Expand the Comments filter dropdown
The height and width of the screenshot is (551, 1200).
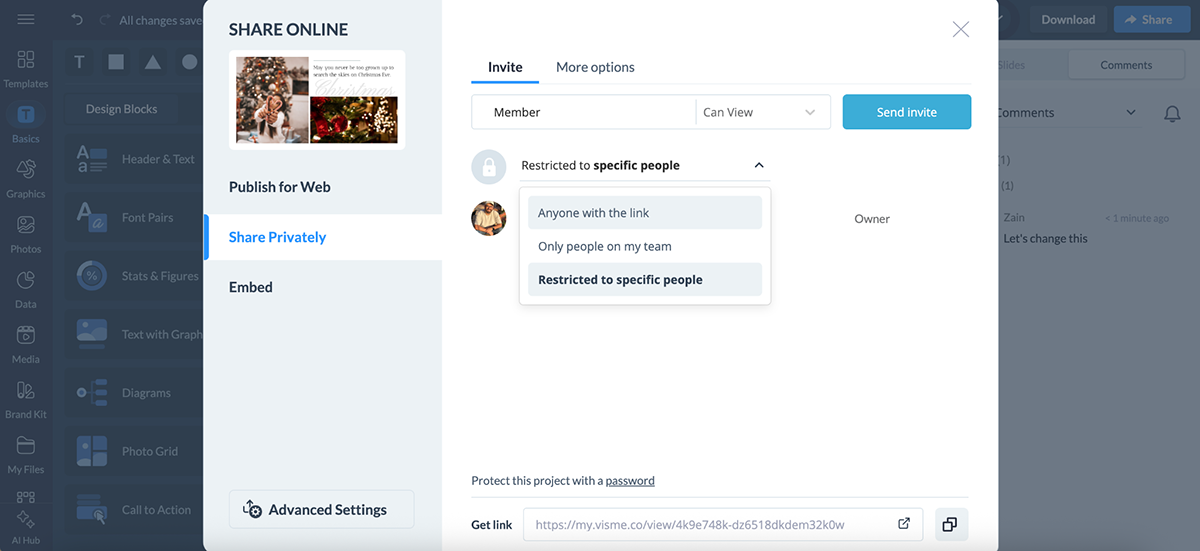point(1131,113)
